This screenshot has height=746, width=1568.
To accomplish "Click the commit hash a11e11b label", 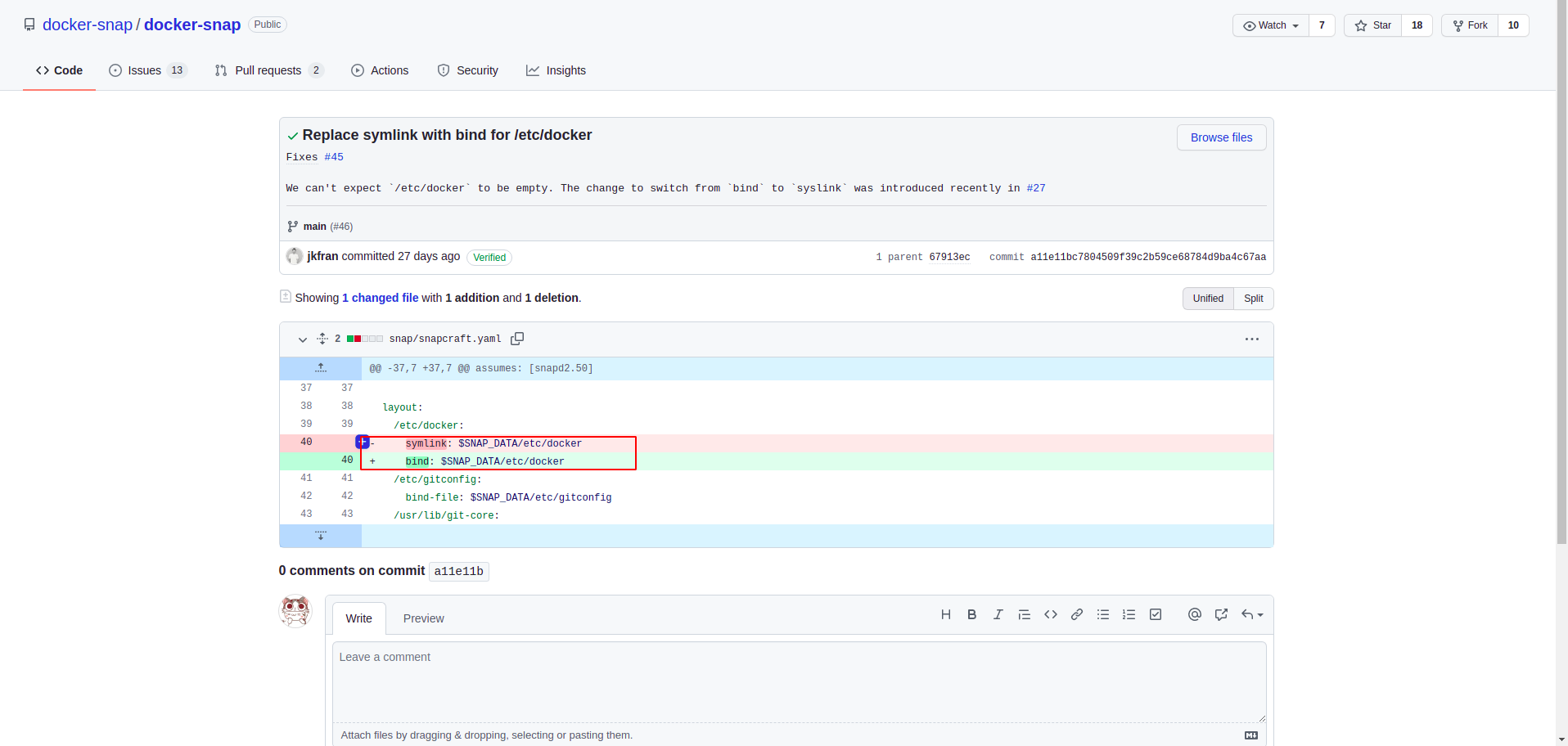I will (x=459, y=572).
